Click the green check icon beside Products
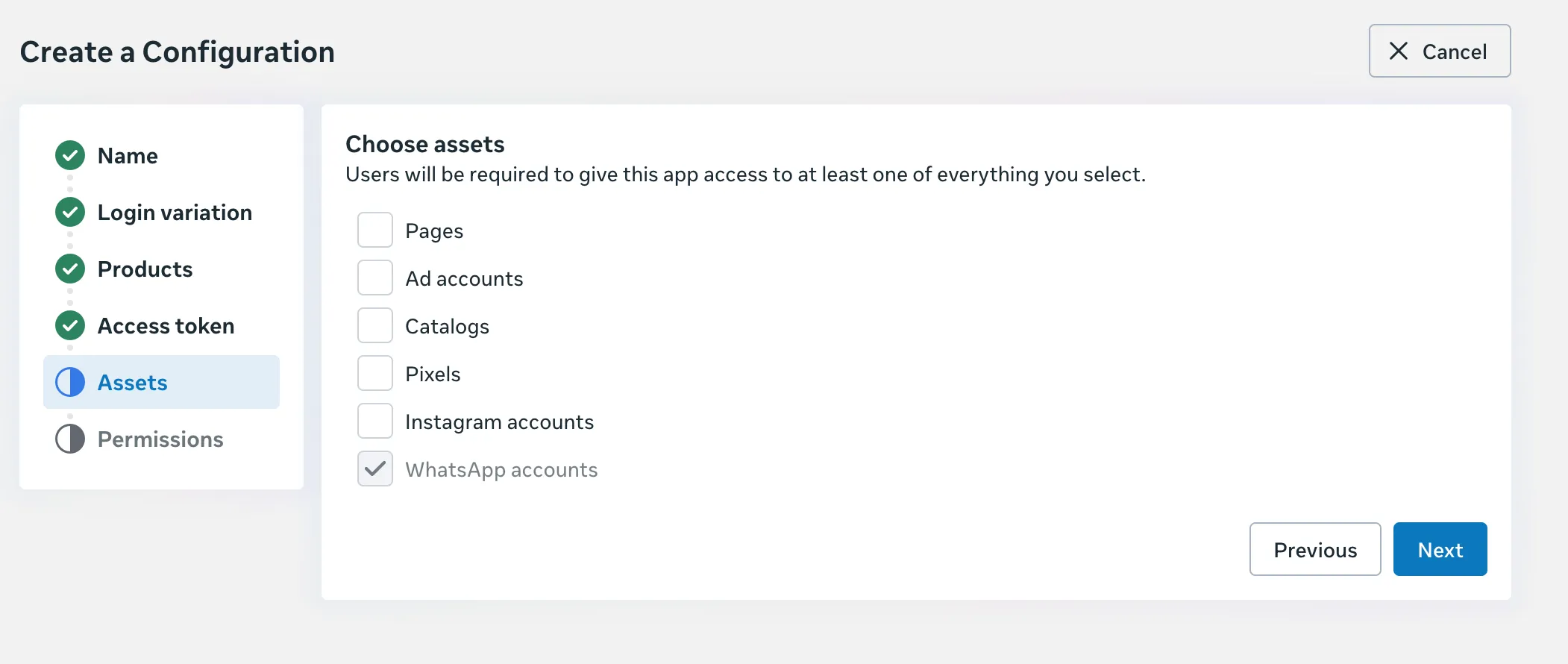Image resolution: width=1568 pixels, height=664 pixels. 70,269
